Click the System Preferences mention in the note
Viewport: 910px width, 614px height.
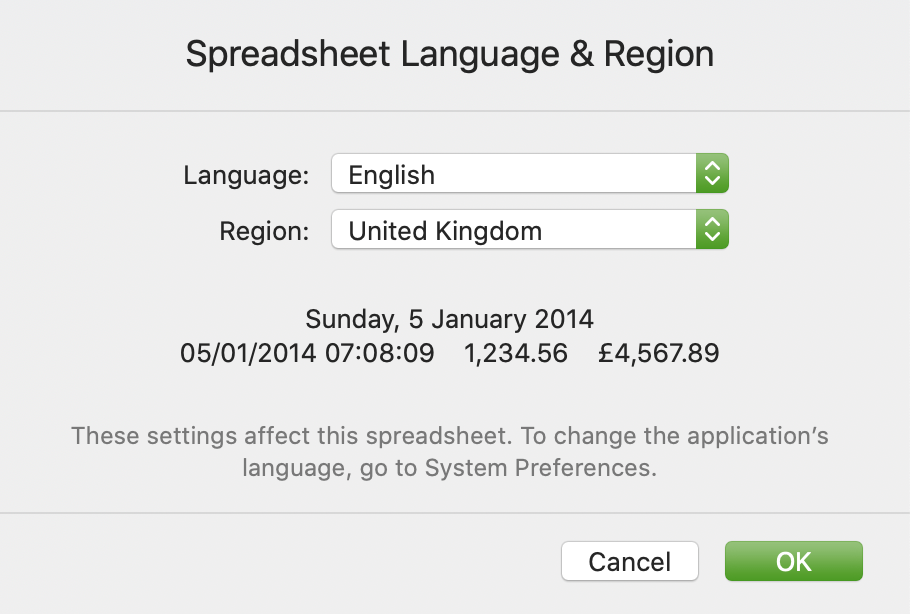coord(540,468)
